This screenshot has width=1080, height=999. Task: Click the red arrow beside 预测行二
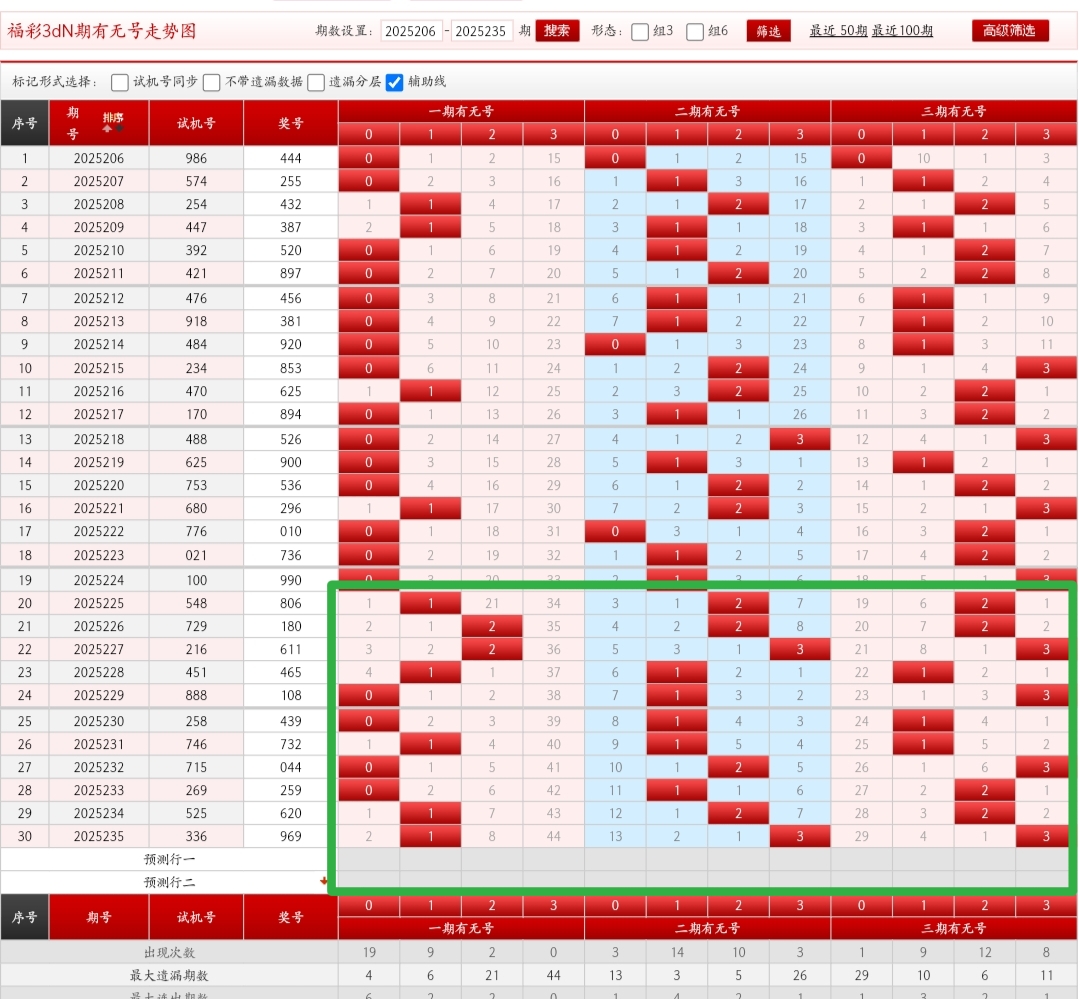[323, 881]
